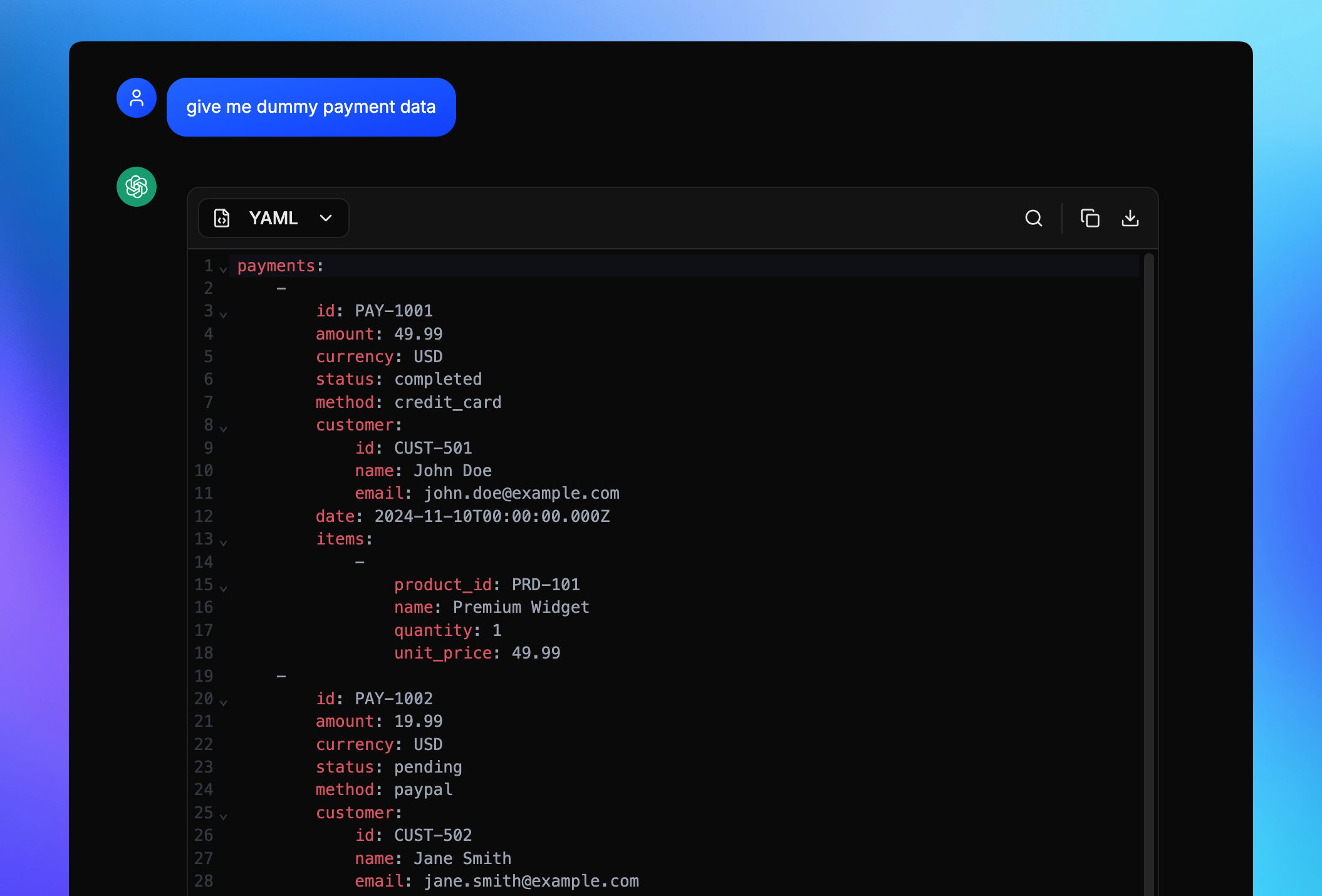The height and width of the screenshot is (896, 1322).
Task: Download the YAML file
Action: coord(1130,218)
